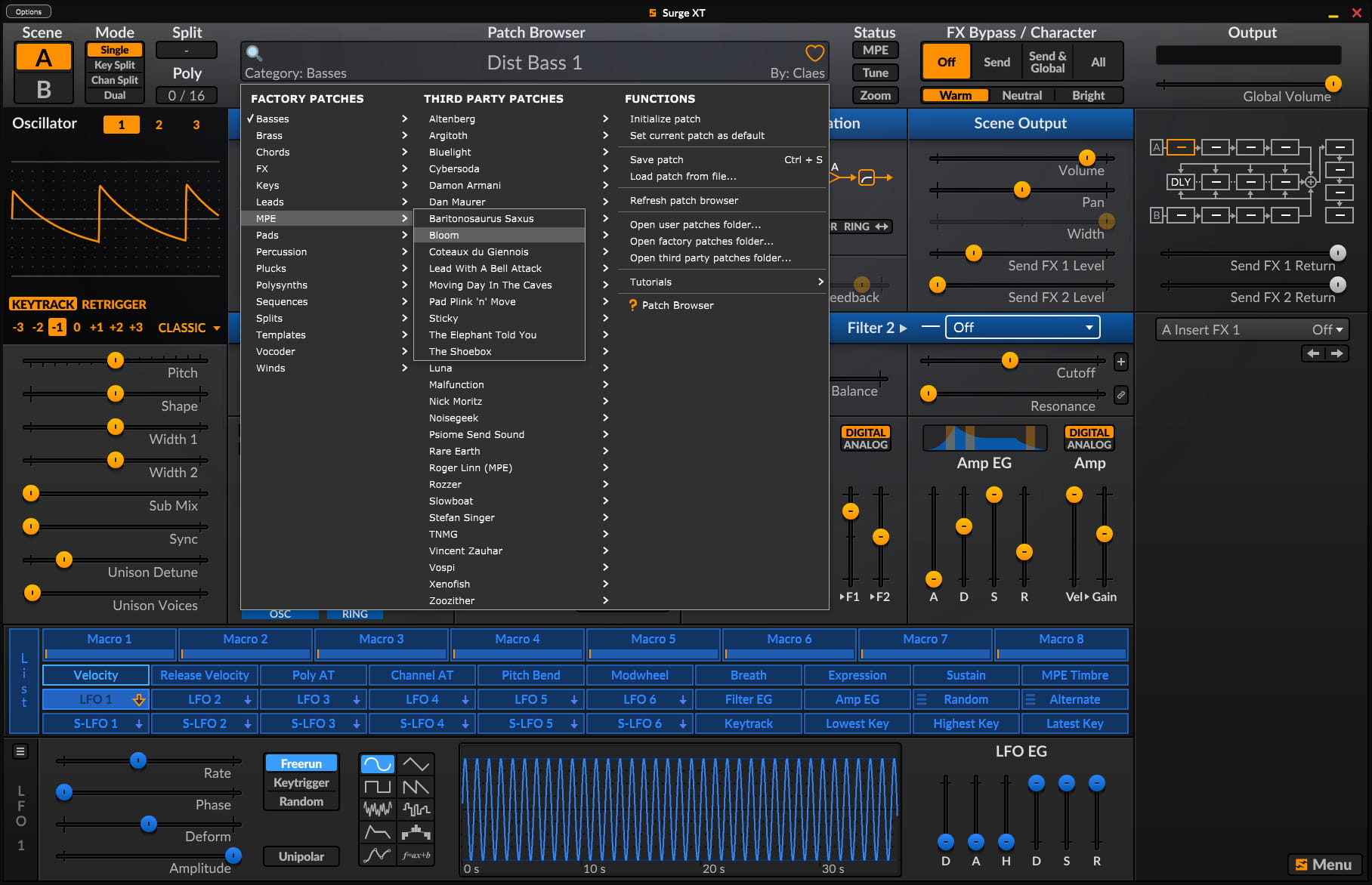The image size is (1372, 885).
Task: Choose the Bloom patch
Action: click(x=499, y=235)
